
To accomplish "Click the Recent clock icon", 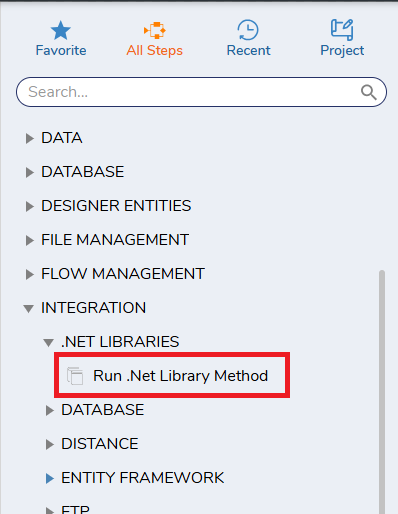I will point(248,30).
